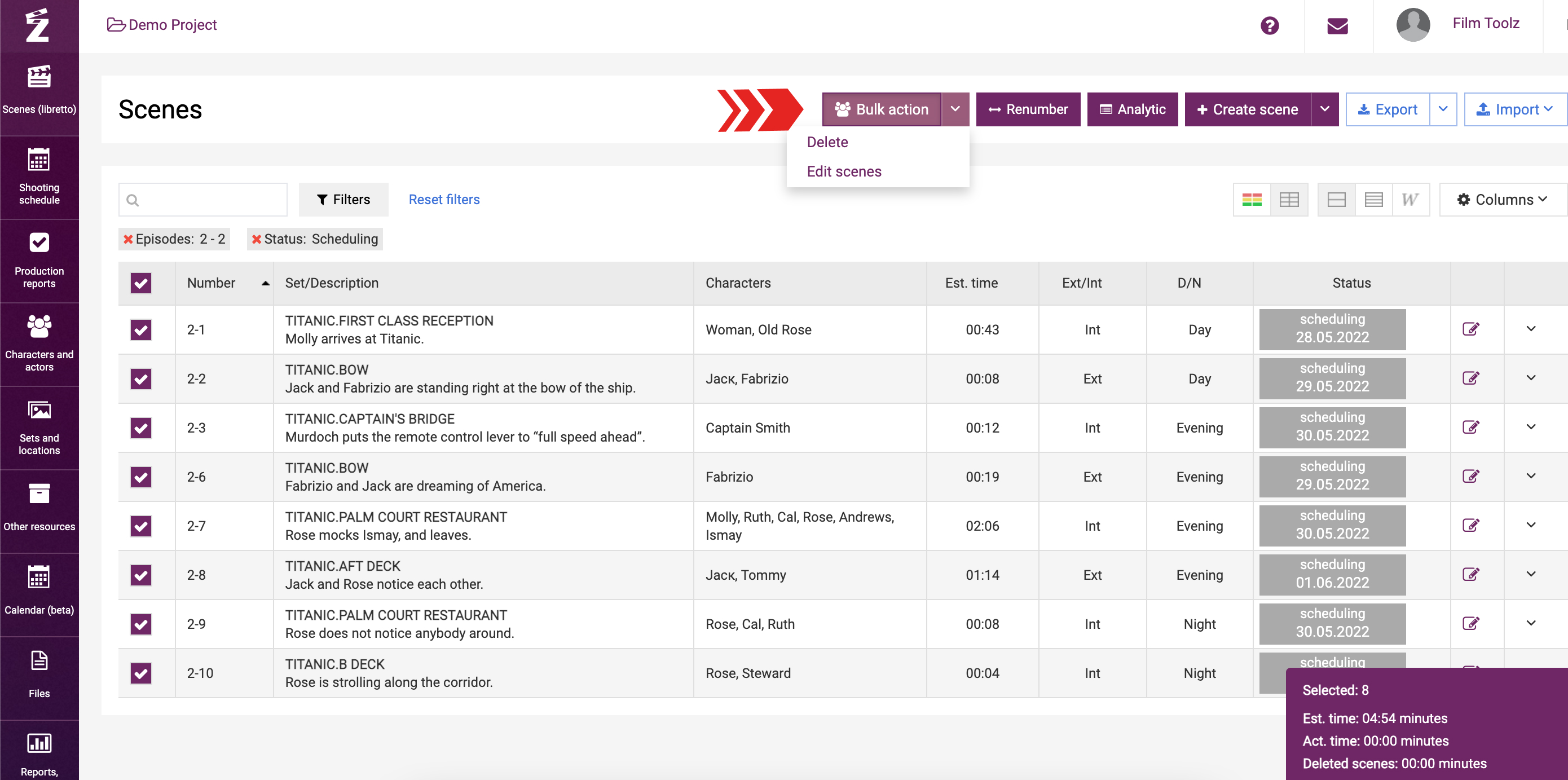1568x780 pixels.
Task: Open Sets and locations section
Action: tap(39, 427)
